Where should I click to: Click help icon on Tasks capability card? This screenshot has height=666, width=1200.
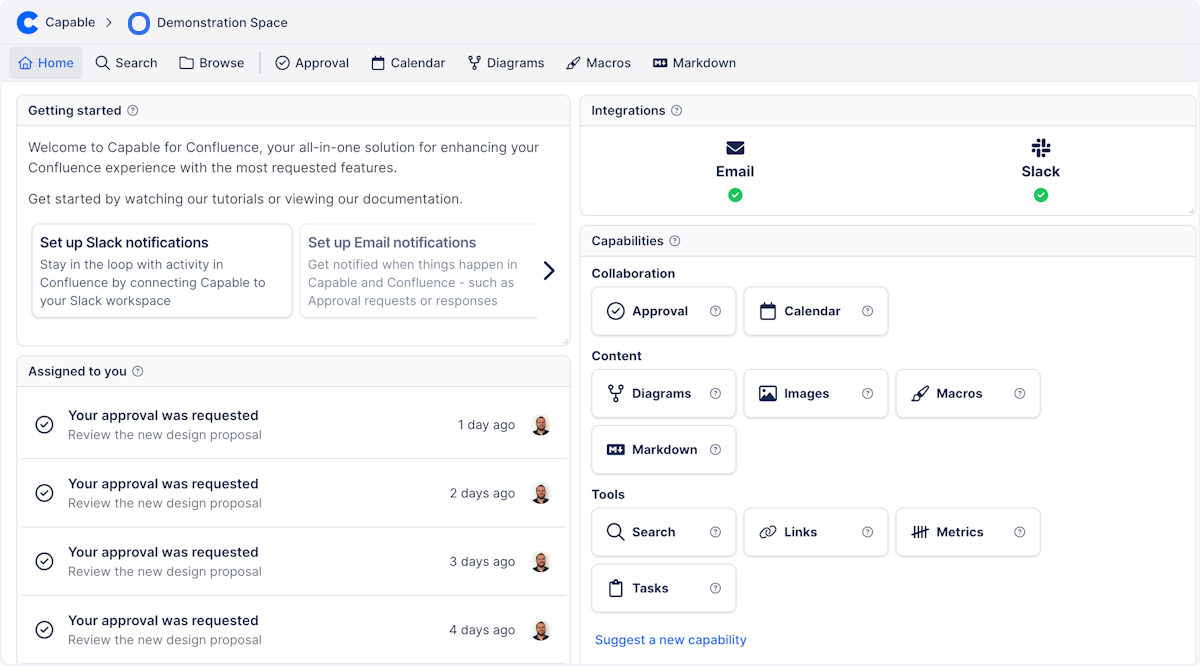(x=715, y=588)
